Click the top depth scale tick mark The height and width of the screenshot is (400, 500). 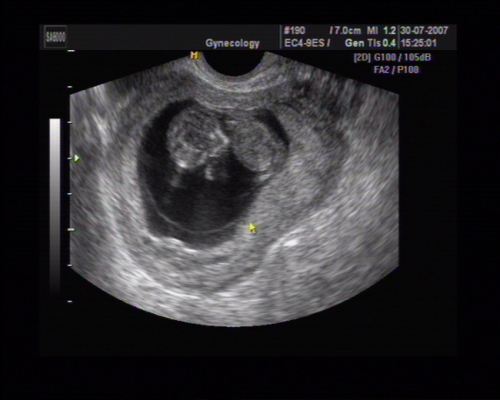(71, 51)
